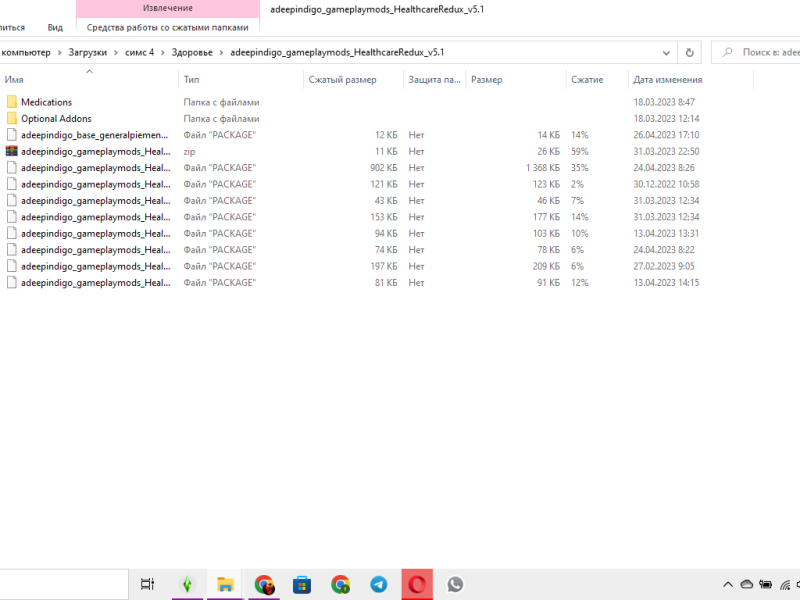Expand the address bar history dropdown
Image resolution: width=800 pixels, height=600 pixels.
pyautogui.click(x=666, y=53)
